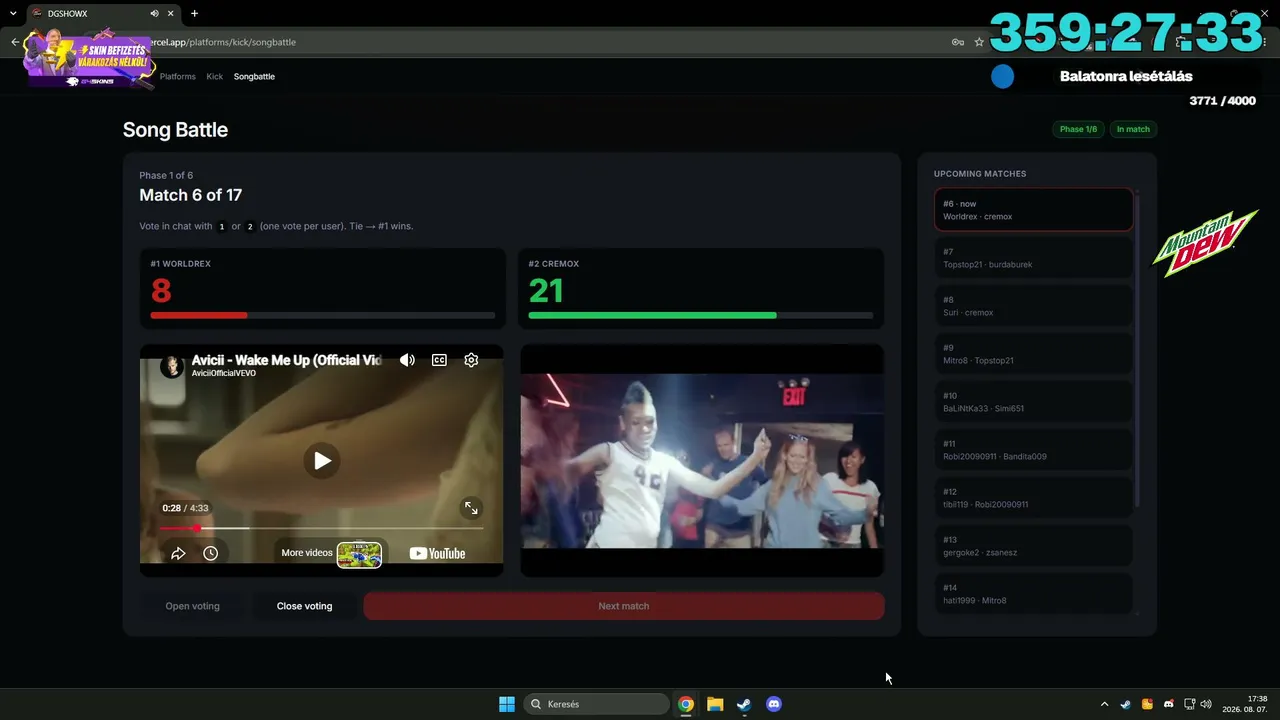Select match #6 Worldrex · cremox
Screen dimensions: 1280x720
coord(1034,210)
